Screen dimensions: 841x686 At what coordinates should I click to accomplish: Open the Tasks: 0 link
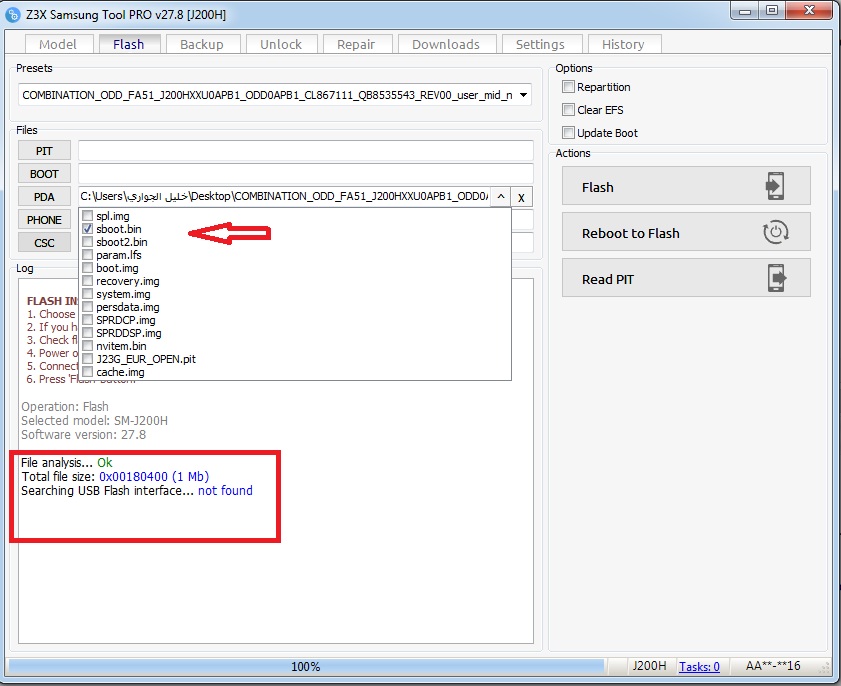[x=699, y=666]
